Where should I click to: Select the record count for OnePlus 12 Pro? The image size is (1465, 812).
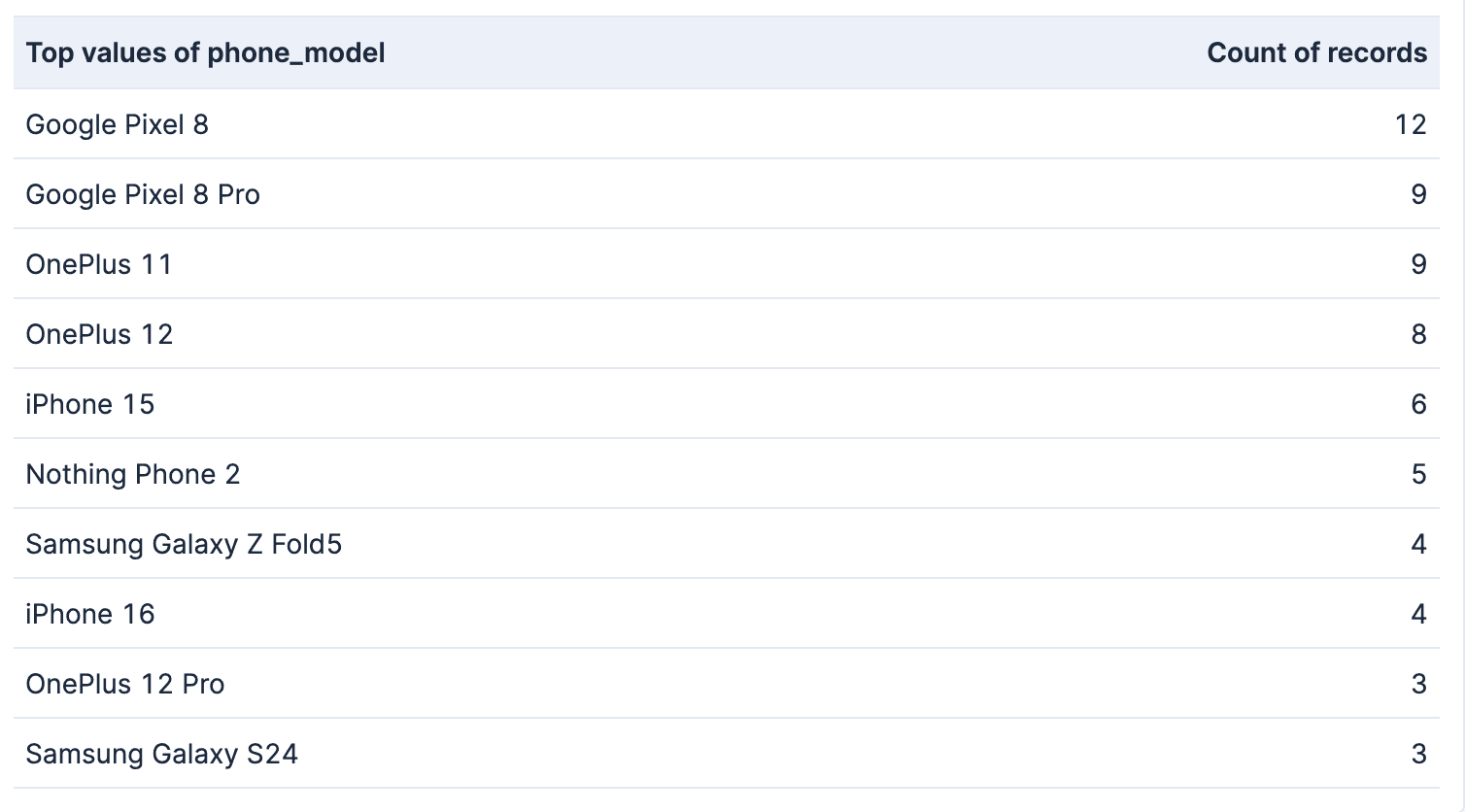[x=1418, y=684]
